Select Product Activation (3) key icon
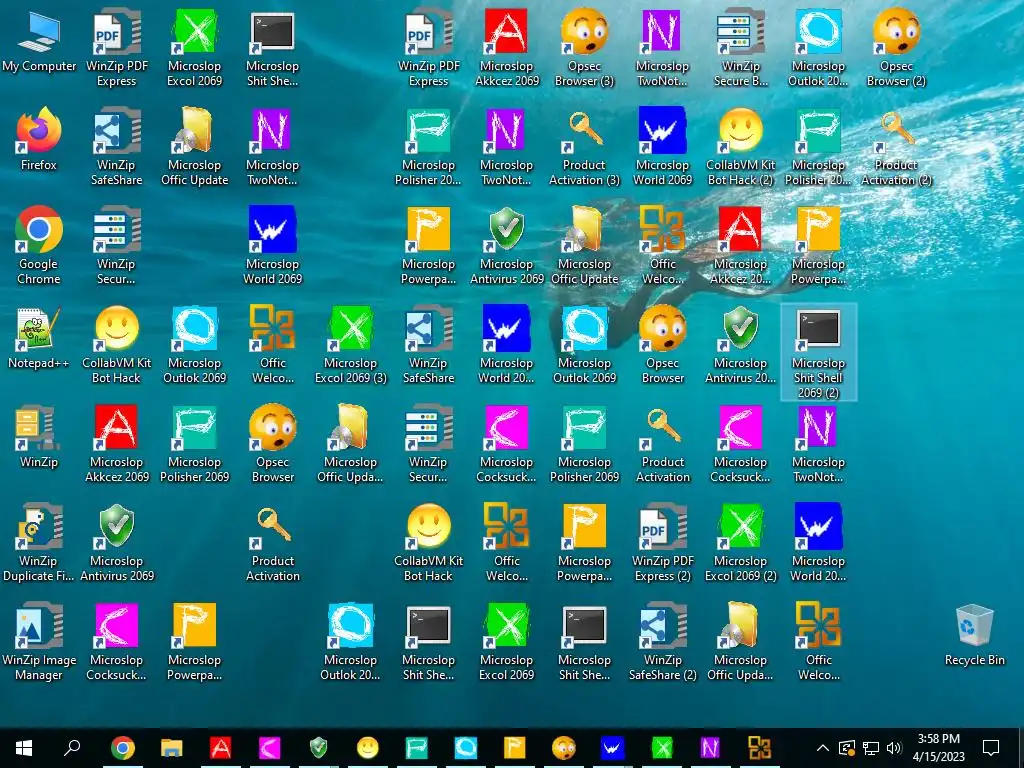This screenshot has height=768, width=1024. coord(584,147)
